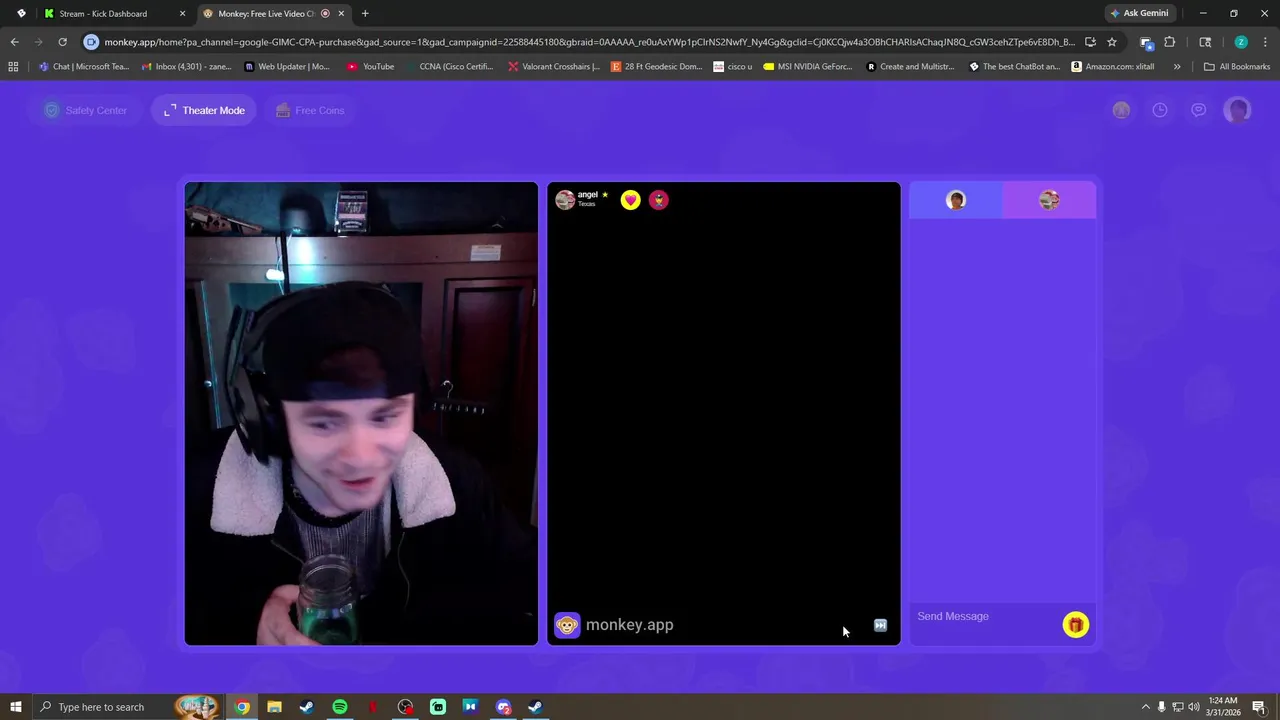The height and width of the screenshot is (720, 1280).
Task: Open The best ChatBot bookmark
Action: [x=1015, y=67]
